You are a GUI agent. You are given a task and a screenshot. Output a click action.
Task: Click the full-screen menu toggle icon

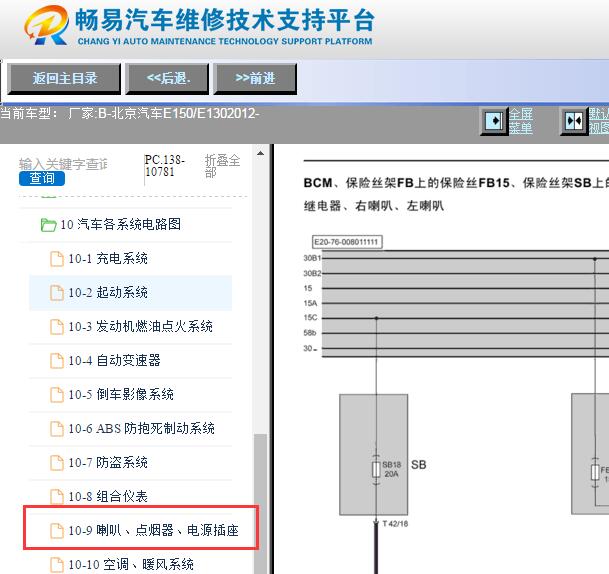point(494,121)
